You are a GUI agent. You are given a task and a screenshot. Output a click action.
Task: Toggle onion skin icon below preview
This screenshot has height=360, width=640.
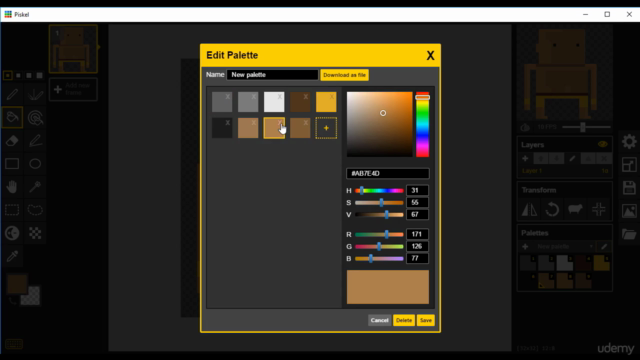pos(526,127)
